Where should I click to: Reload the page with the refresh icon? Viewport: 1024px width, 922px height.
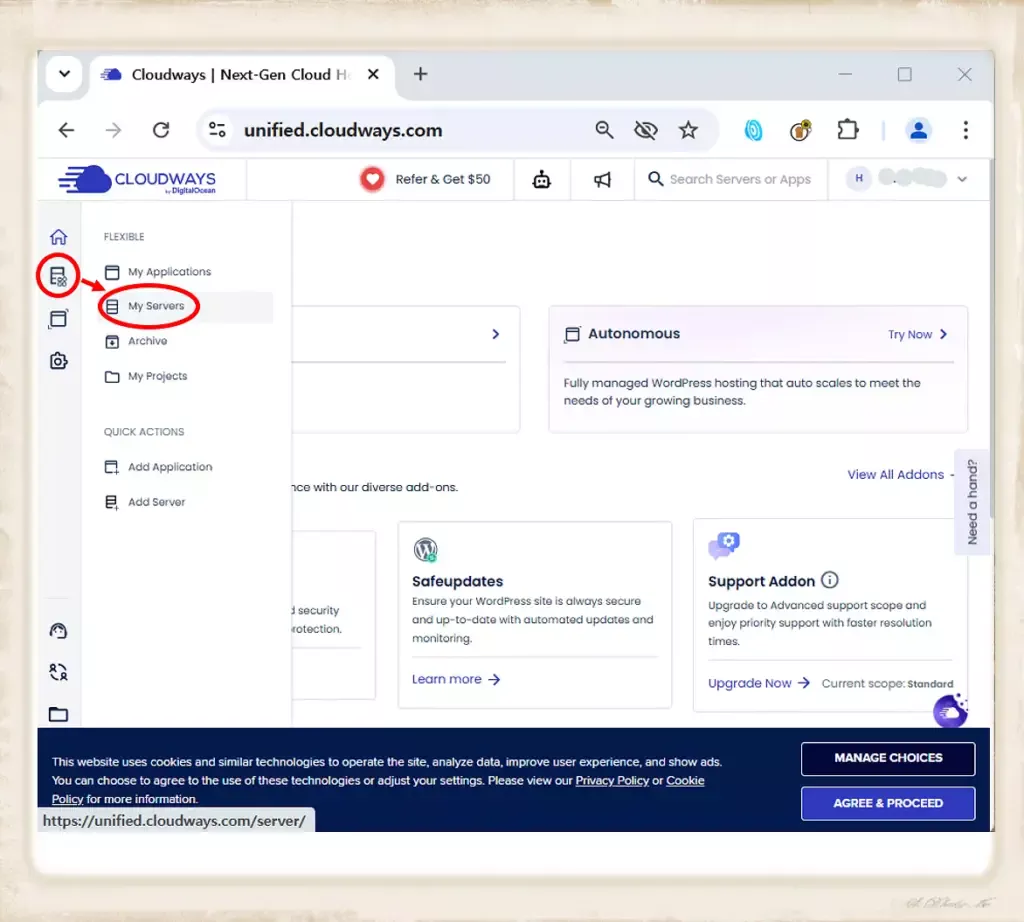click(160, 130)
